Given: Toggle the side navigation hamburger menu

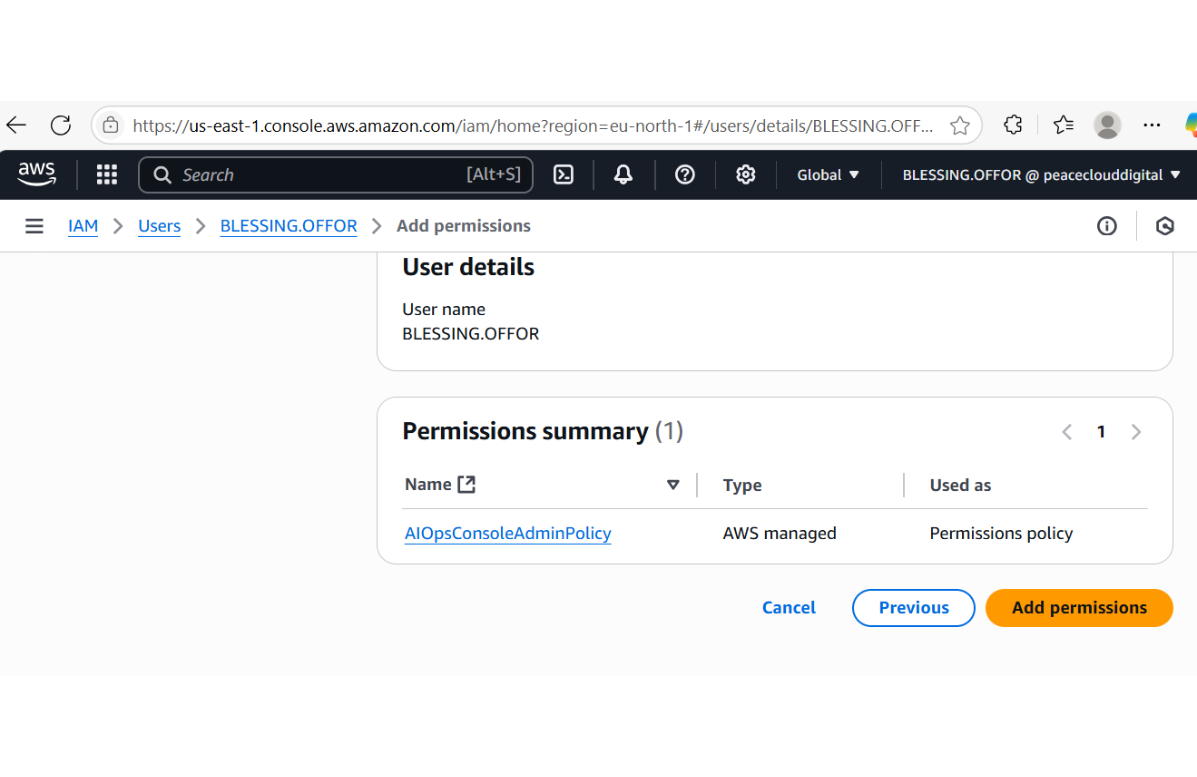Looking at the screenshot, I should 34,226.
